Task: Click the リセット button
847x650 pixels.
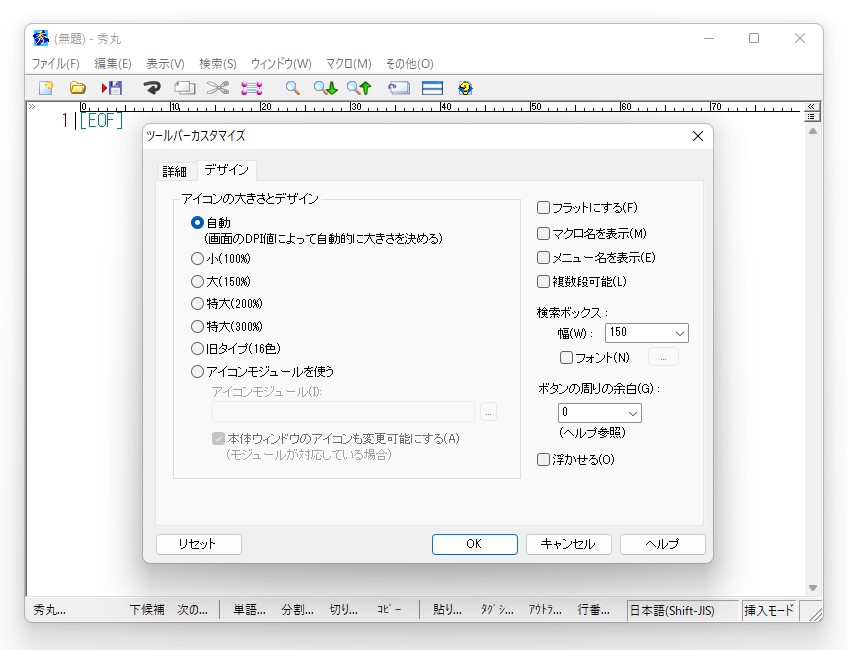Action: (x=199, y=544)
